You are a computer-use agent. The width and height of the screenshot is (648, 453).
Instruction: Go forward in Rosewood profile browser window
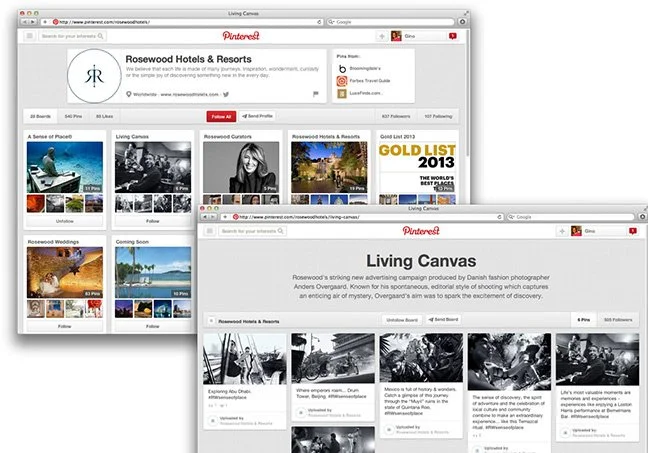[x=32, y=21]
